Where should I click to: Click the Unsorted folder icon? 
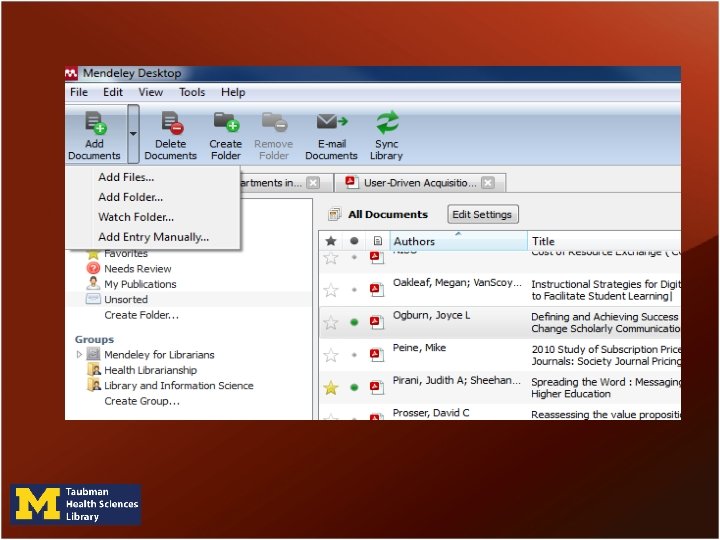93,299
